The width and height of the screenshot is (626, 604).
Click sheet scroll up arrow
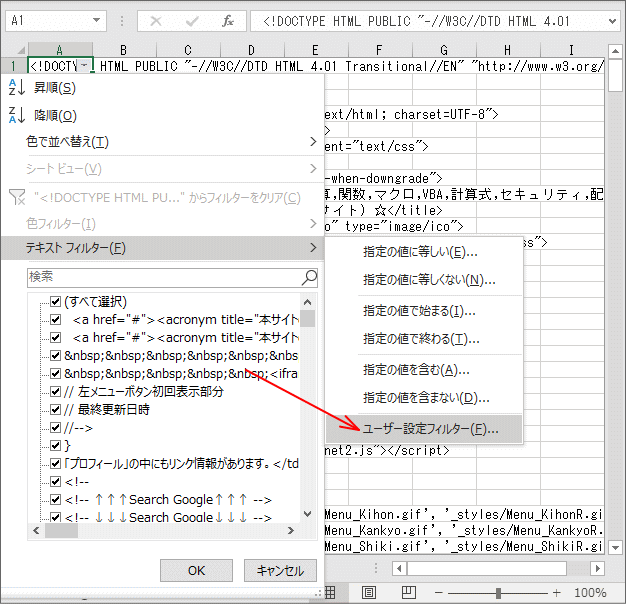coord(615,51)
